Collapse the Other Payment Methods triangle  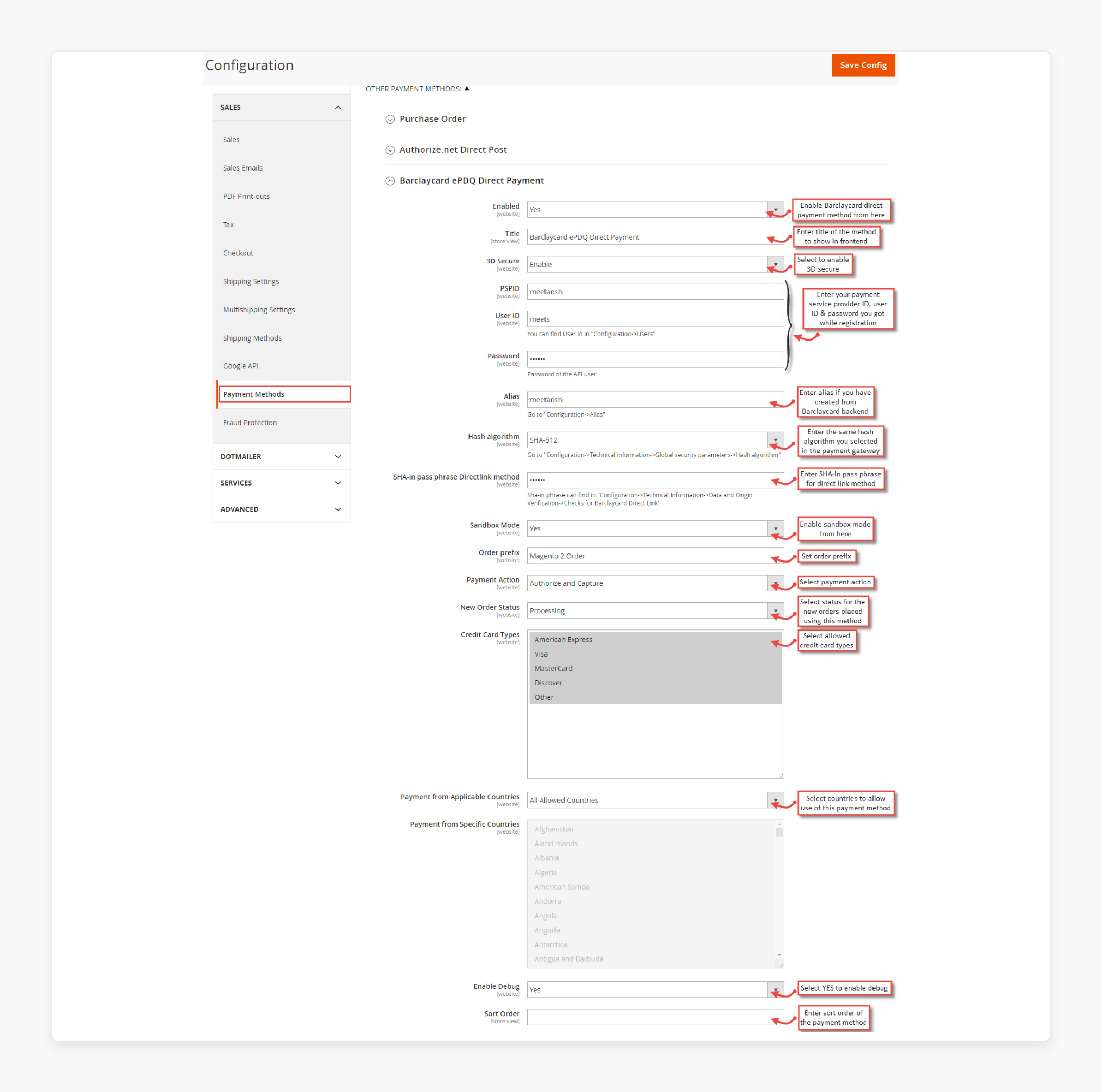click(466, 89)
